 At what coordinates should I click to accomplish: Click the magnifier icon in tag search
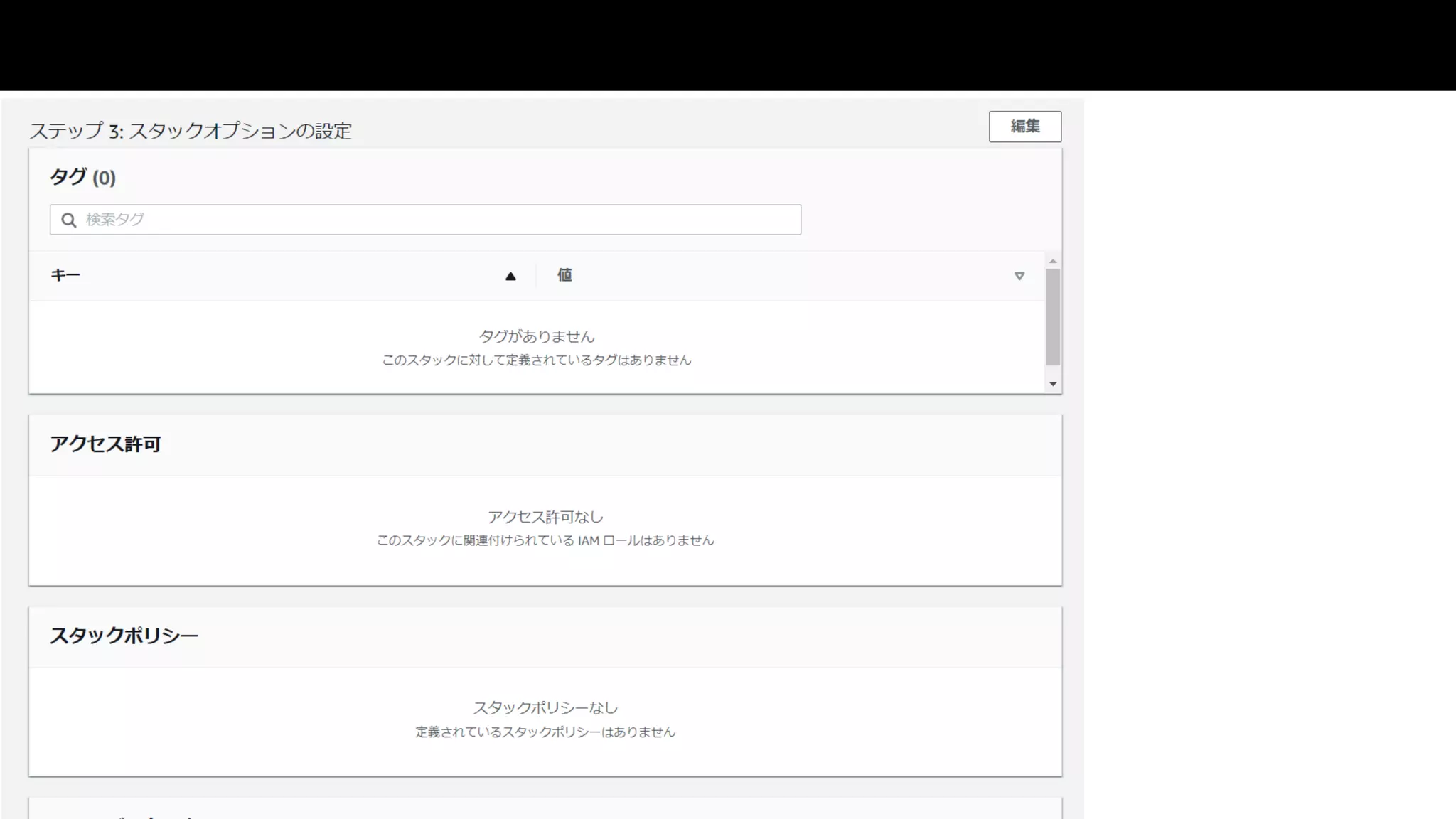pos(69,220)
